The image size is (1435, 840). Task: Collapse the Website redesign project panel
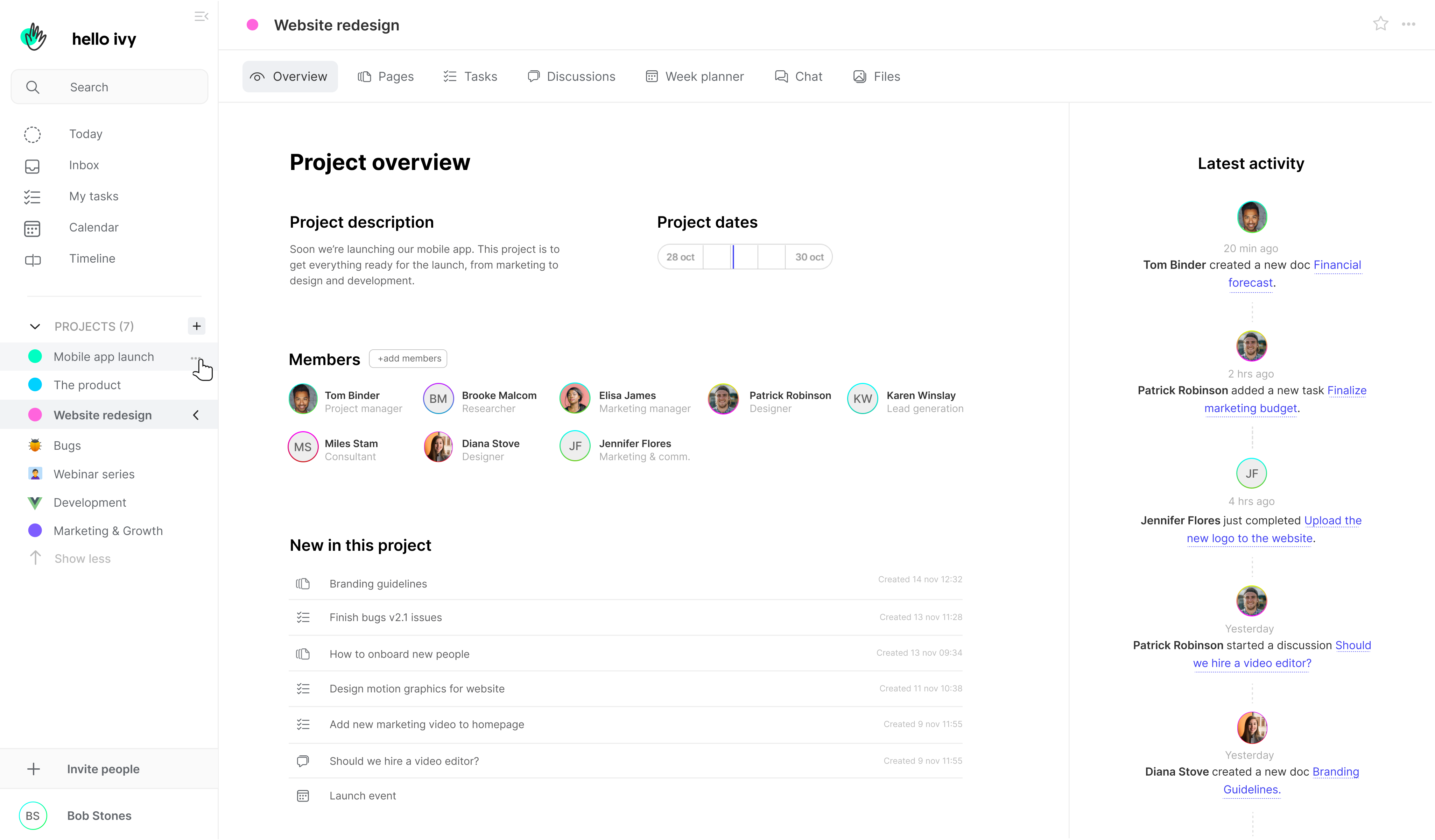pyautogui.click(x=196, y=415)
